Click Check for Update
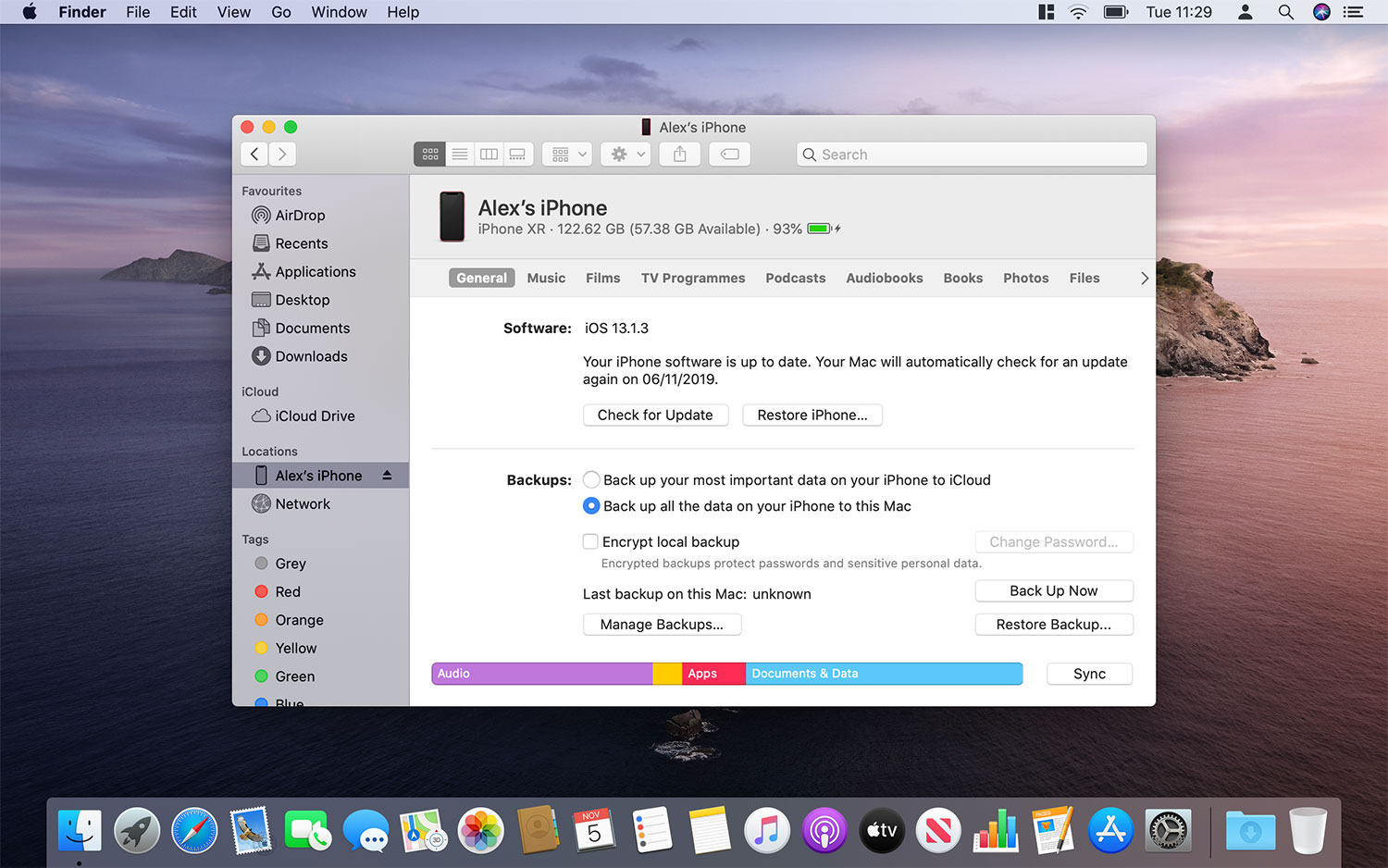This screenshot has height=868, width=1388. coord(655,415)
